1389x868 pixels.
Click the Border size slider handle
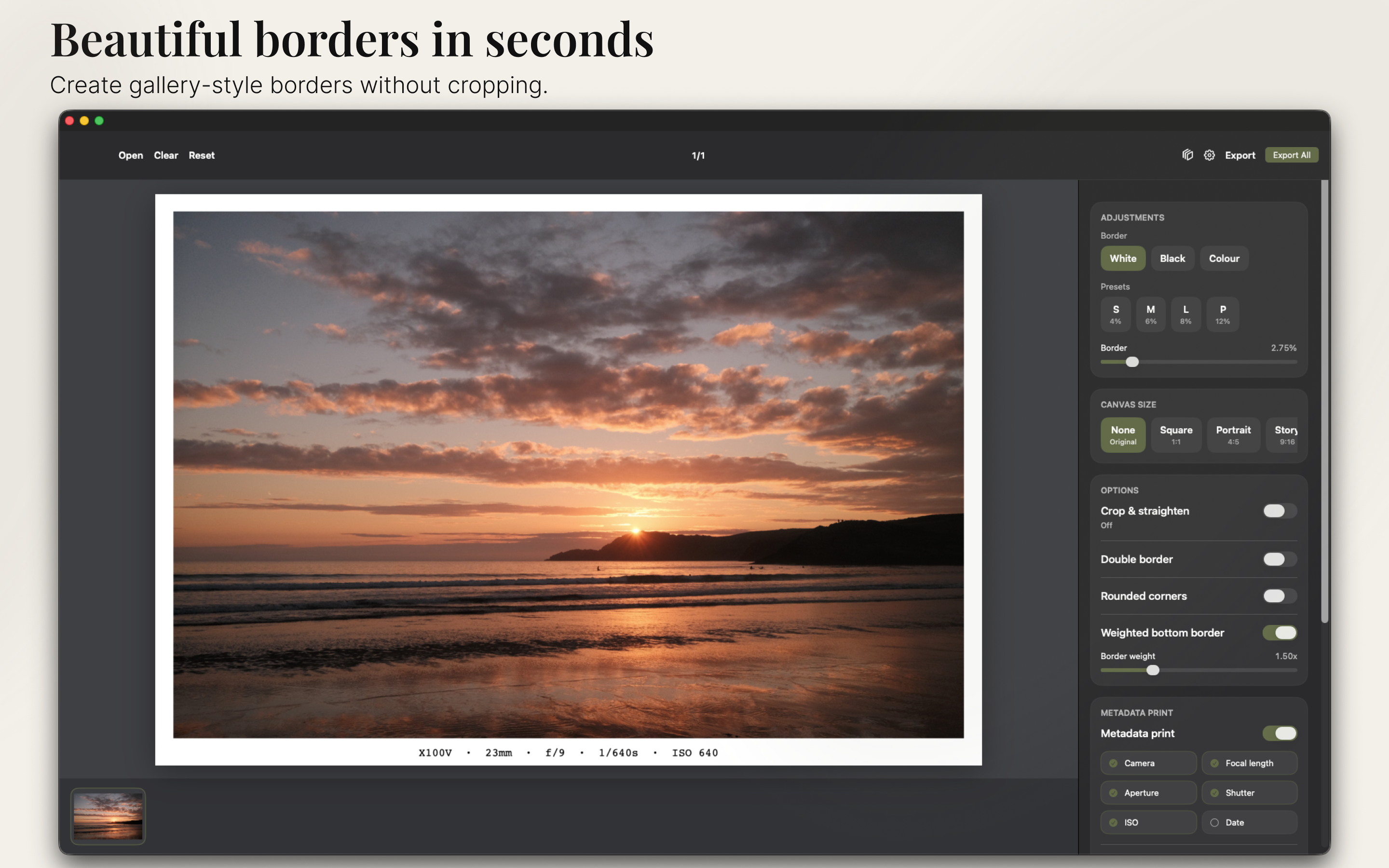pyautogui.click(x=1132, y=362)
